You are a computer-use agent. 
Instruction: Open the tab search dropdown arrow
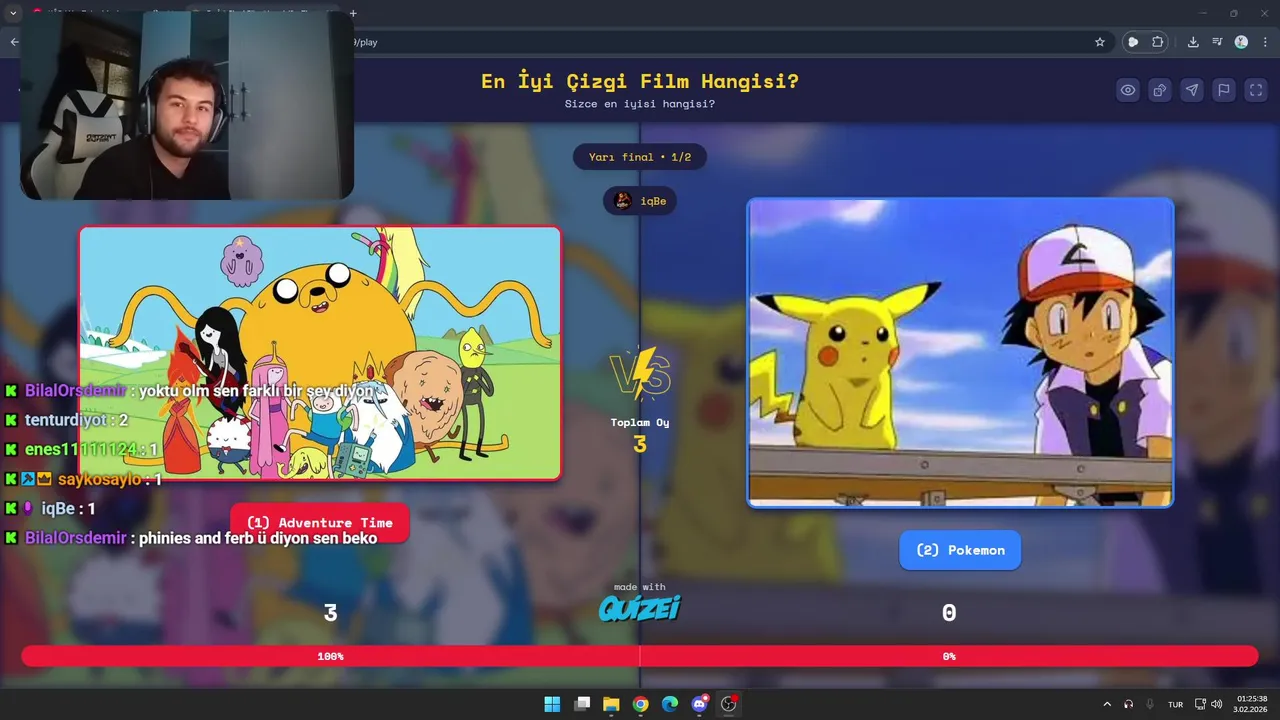(13, 13)
